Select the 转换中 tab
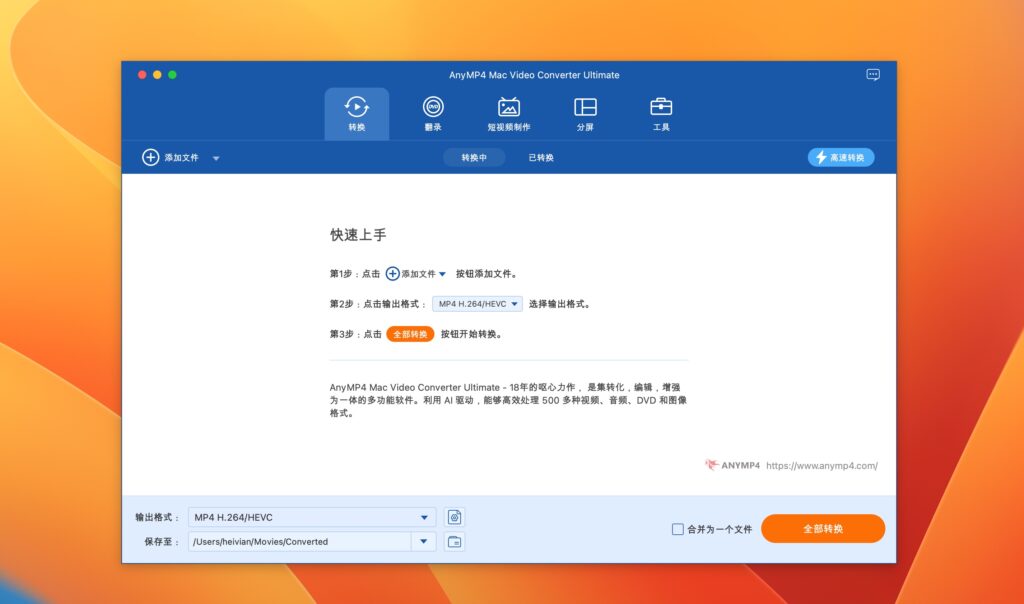Image resolution: width=1024 pixels, height=604 pixels. 475,157
